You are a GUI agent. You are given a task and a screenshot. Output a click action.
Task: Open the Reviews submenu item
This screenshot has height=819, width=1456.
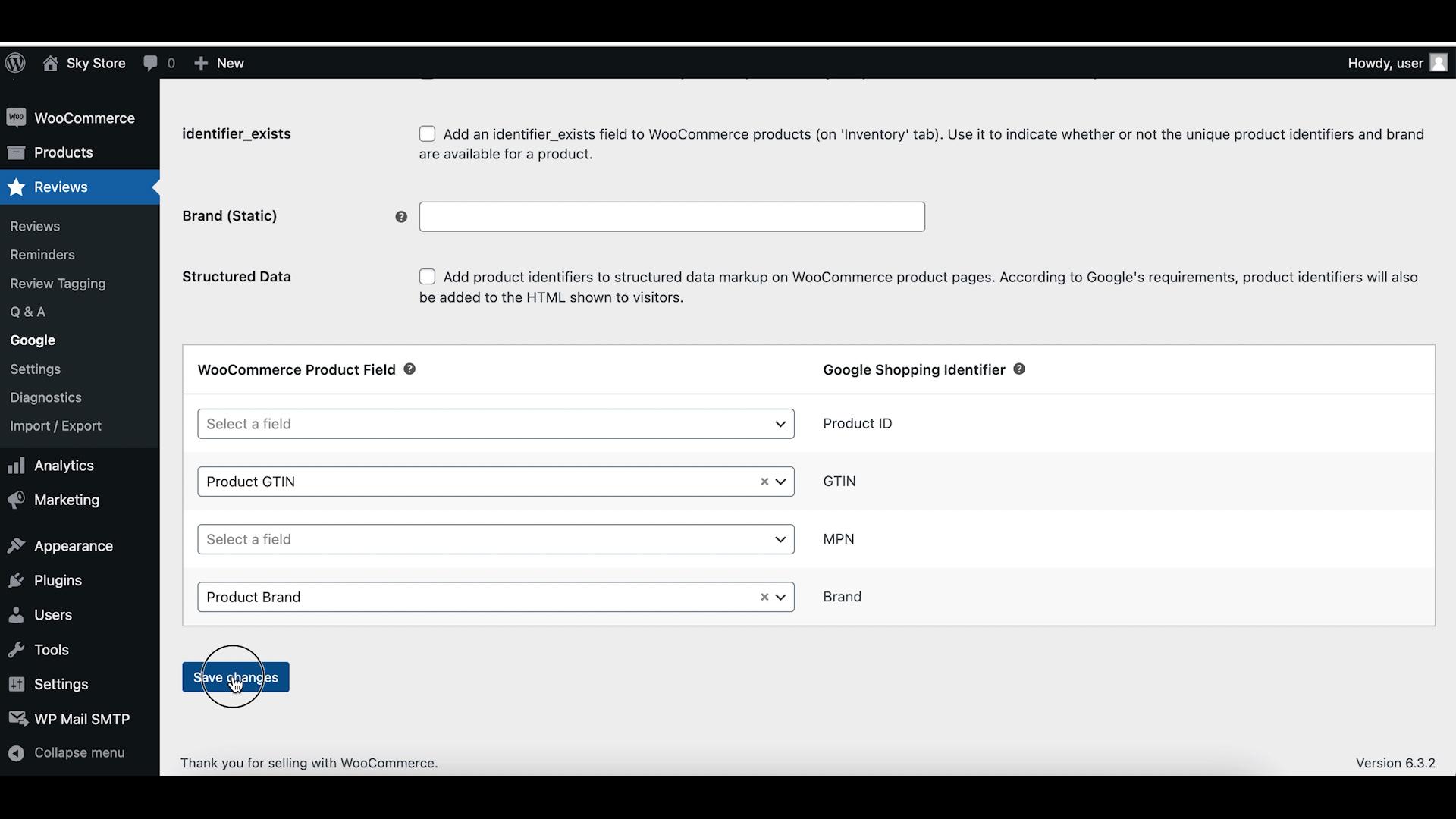click(35, 226)
